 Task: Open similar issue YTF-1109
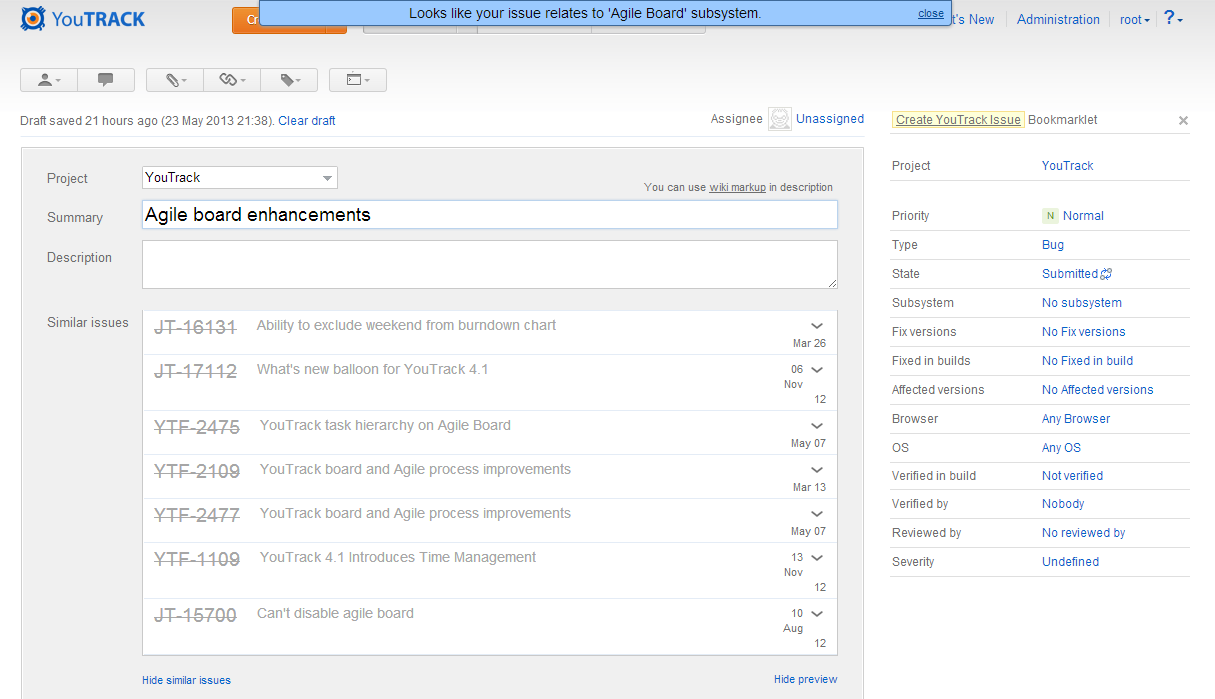pyautogui.click(x=197, y=559)
